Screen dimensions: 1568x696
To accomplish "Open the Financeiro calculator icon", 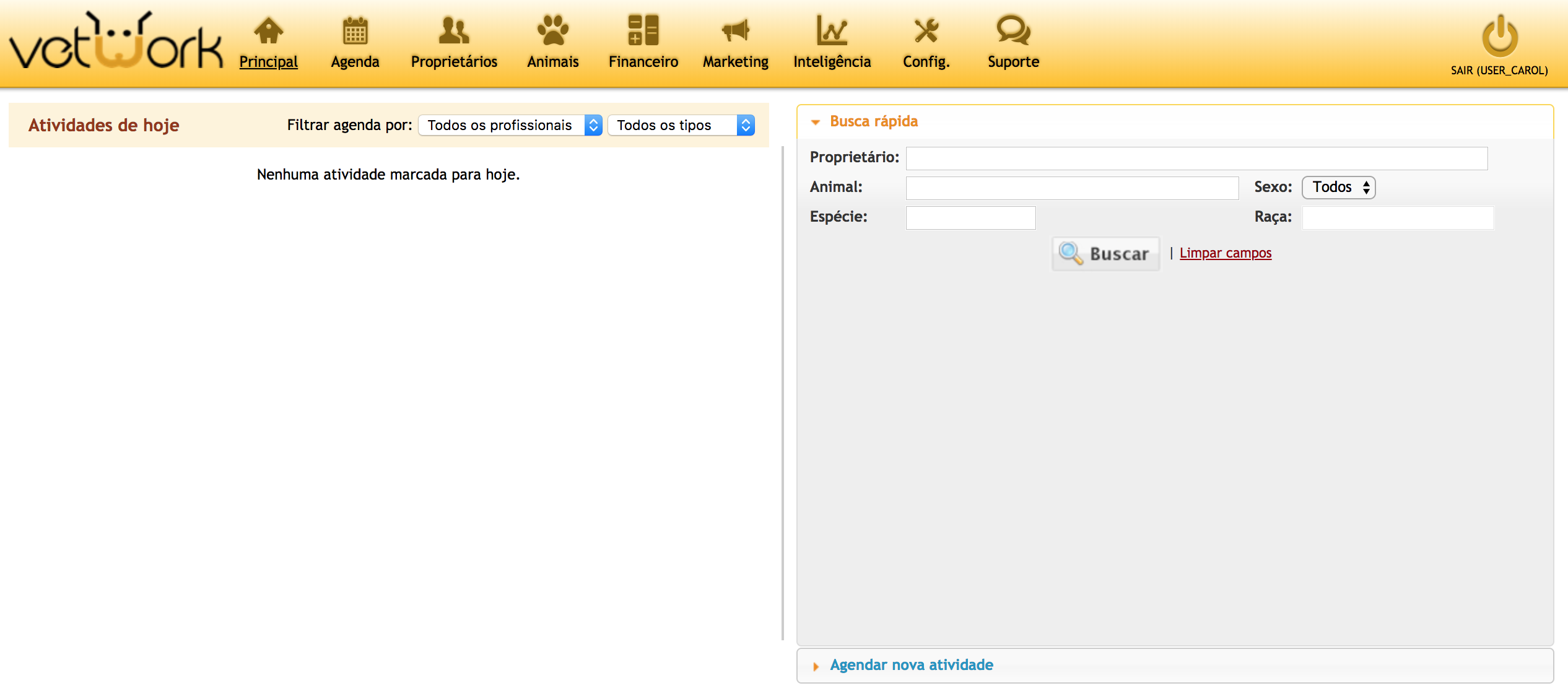I will [643, 30].
